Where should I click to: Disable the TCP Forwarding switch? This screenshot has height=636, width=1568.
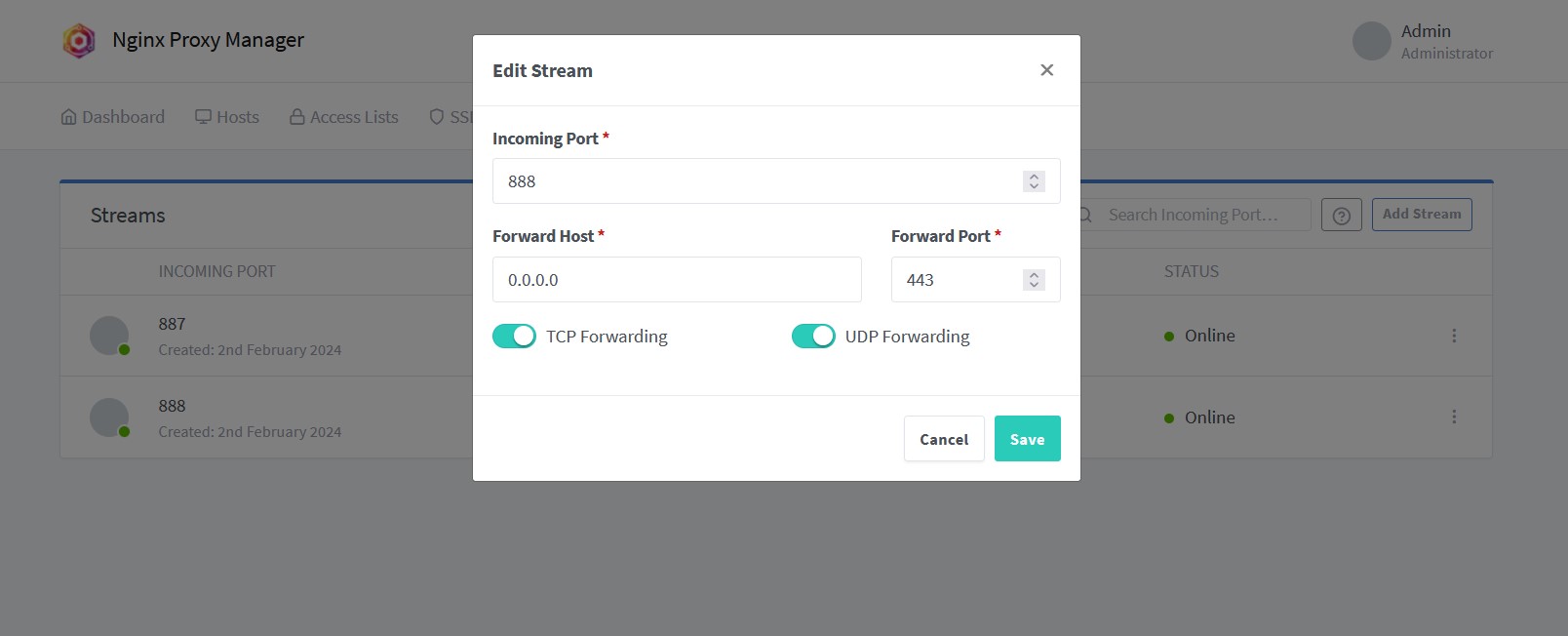(x=514, y=337)
